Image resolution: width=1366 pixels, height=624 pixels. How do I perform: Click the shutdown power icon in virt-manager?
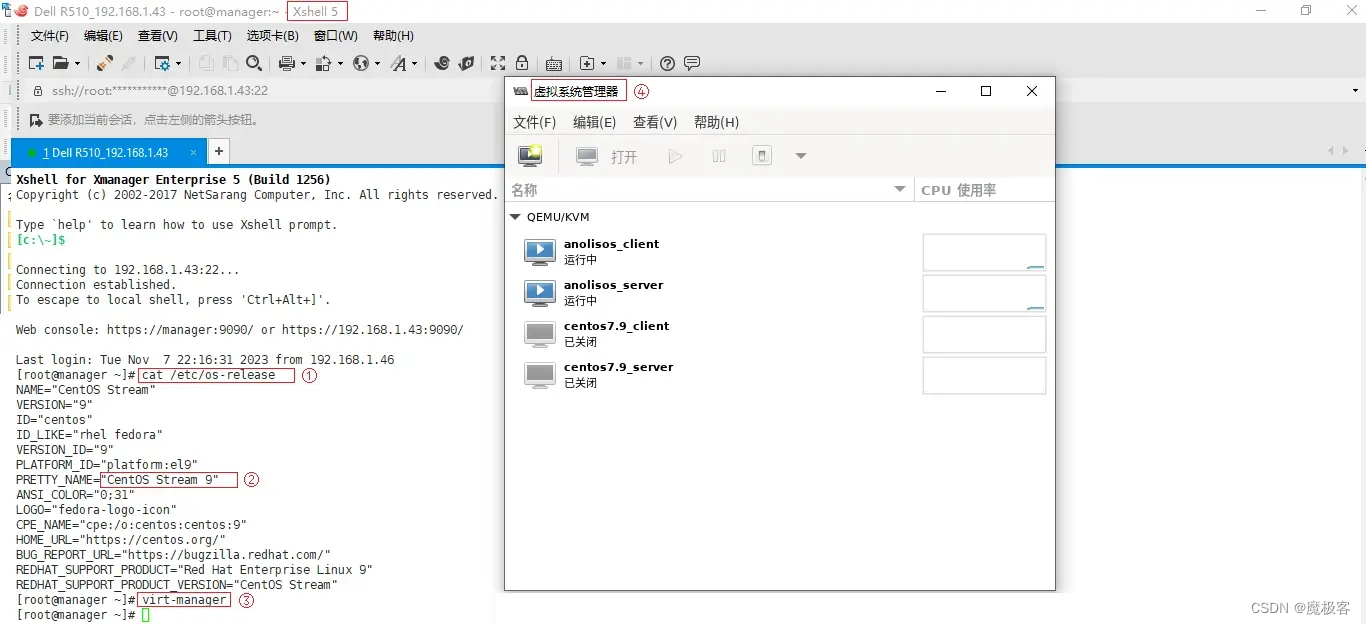tap(762, 157)
